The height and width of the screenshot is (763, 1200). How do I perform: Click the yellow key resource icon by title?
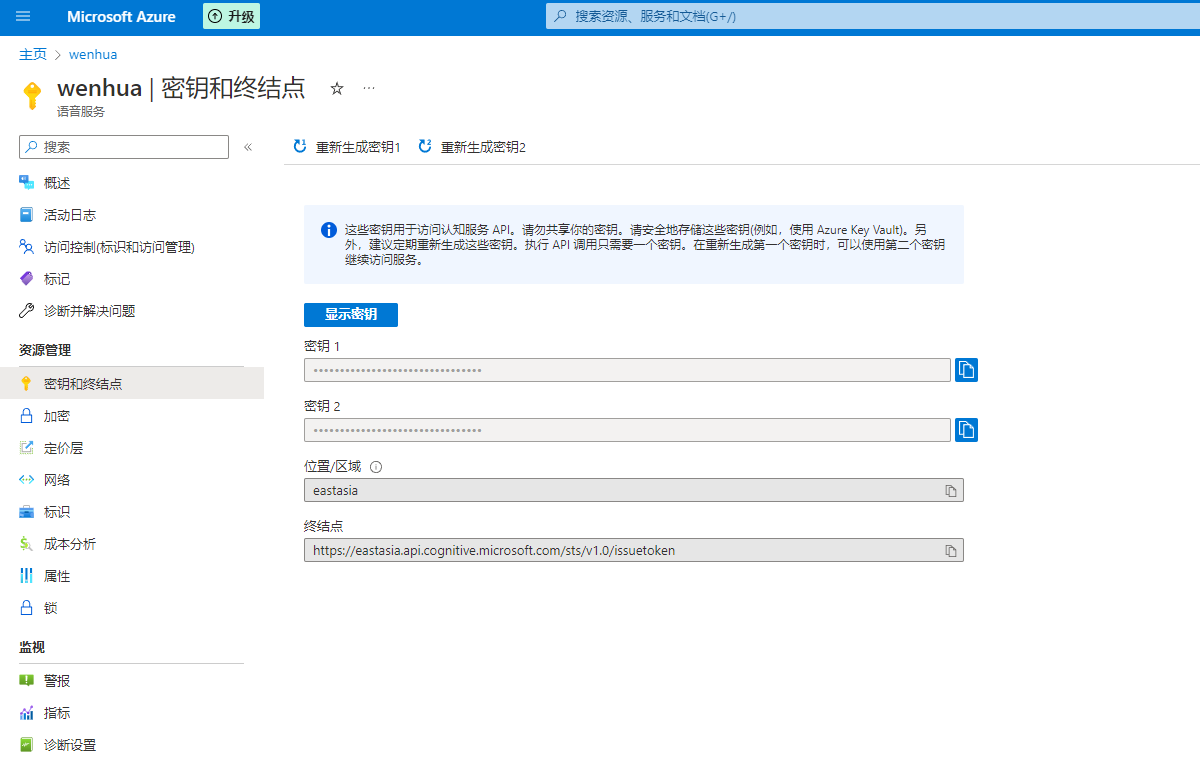32,95
